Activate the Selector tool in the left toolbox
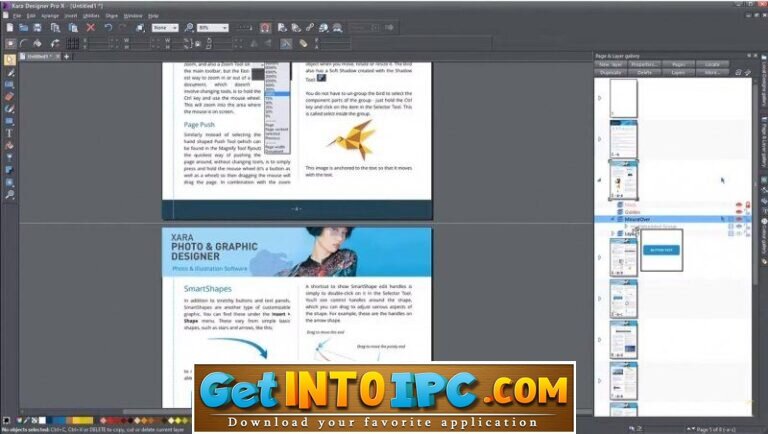Screen dimensions: 768x434 coord(10,60)
